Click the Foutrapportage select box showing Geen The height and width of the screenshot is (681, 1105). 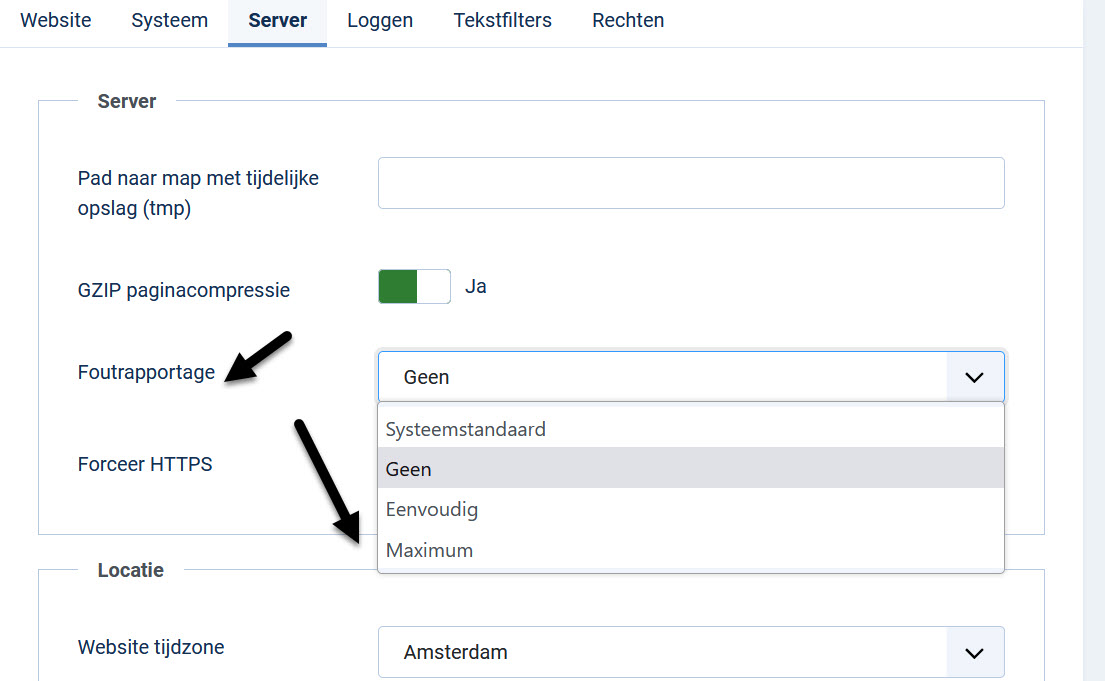coord(660,377)
